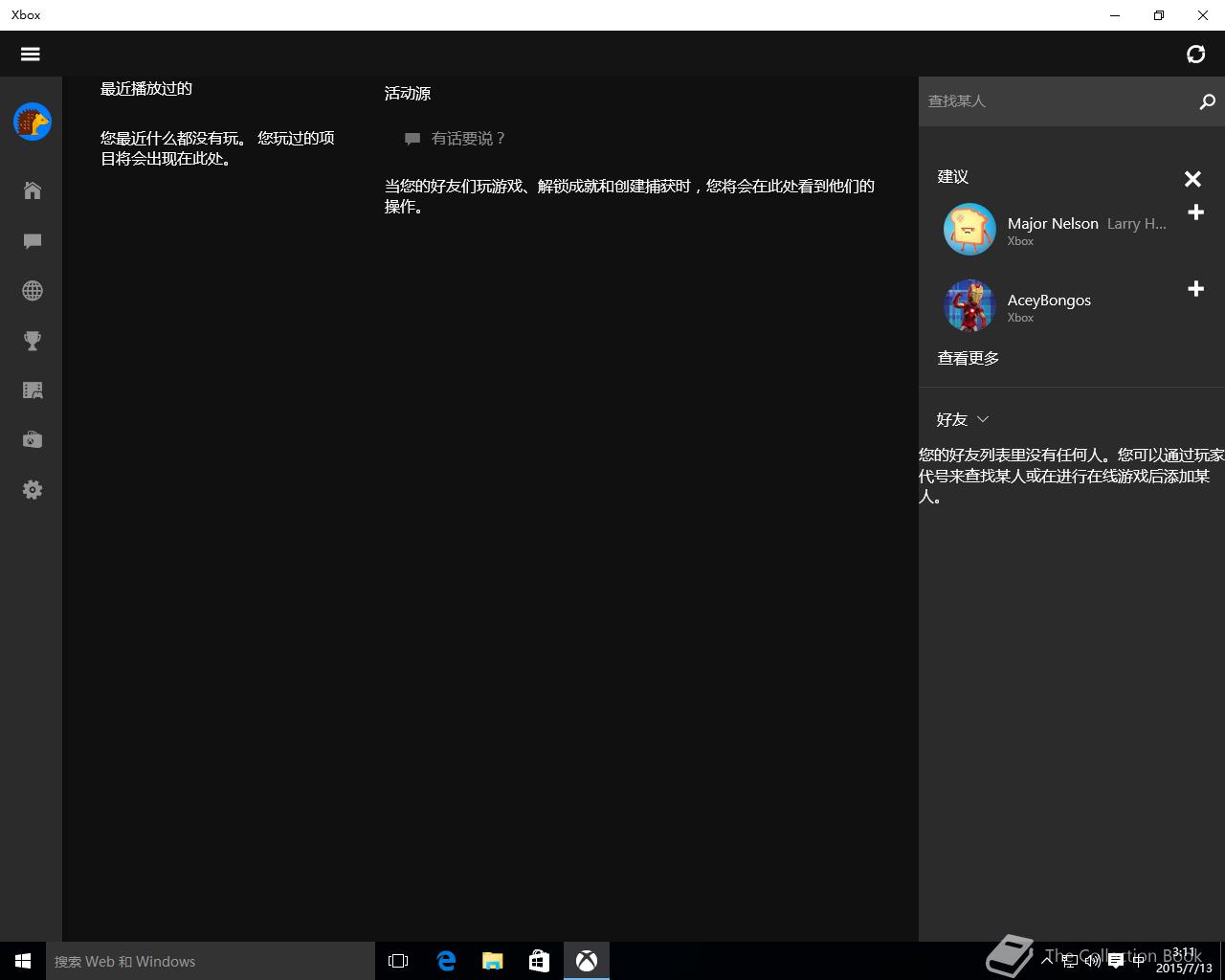Expand the 好友 filter dropdown
Viewport: 1225px width, 980px height.
[963, 419]
